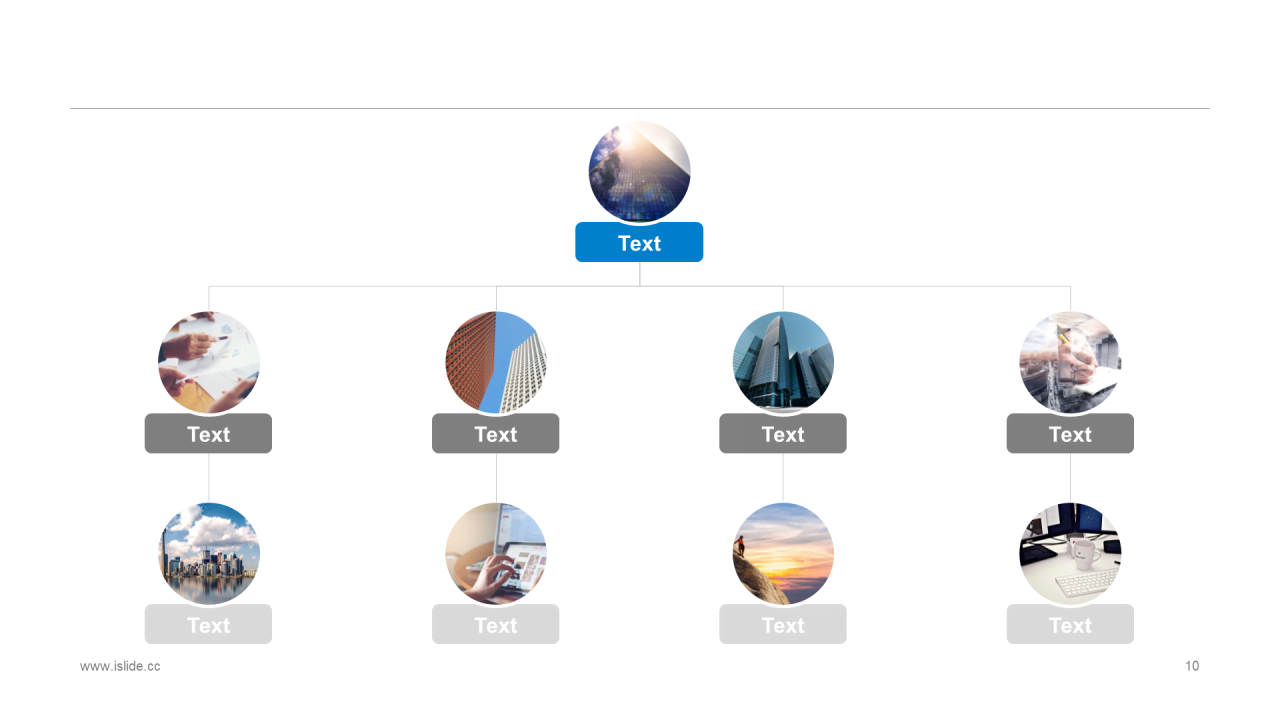Viewport: 1280px width, 720px height.
Task: Click light gray Text box under tablet photo
Action: [495, 624]
